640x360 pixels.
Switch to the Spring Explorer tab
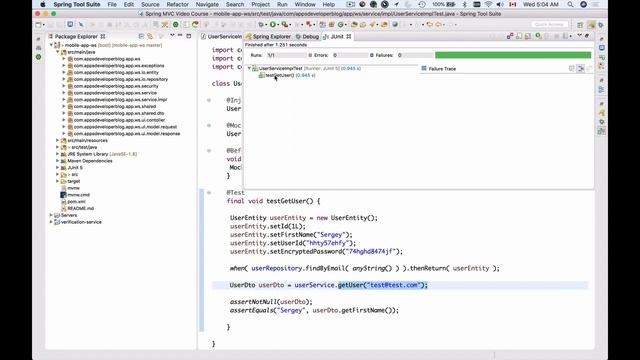269,36
